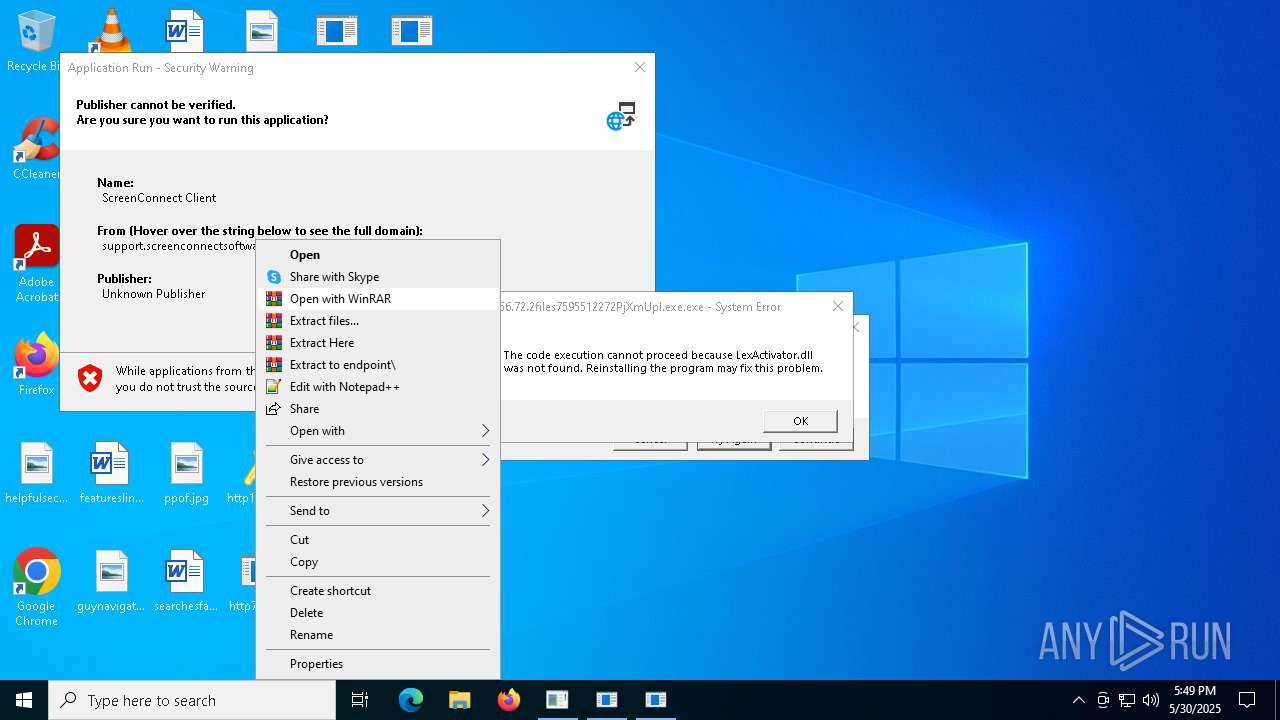Open Properties from context menu

pos(378,664)
